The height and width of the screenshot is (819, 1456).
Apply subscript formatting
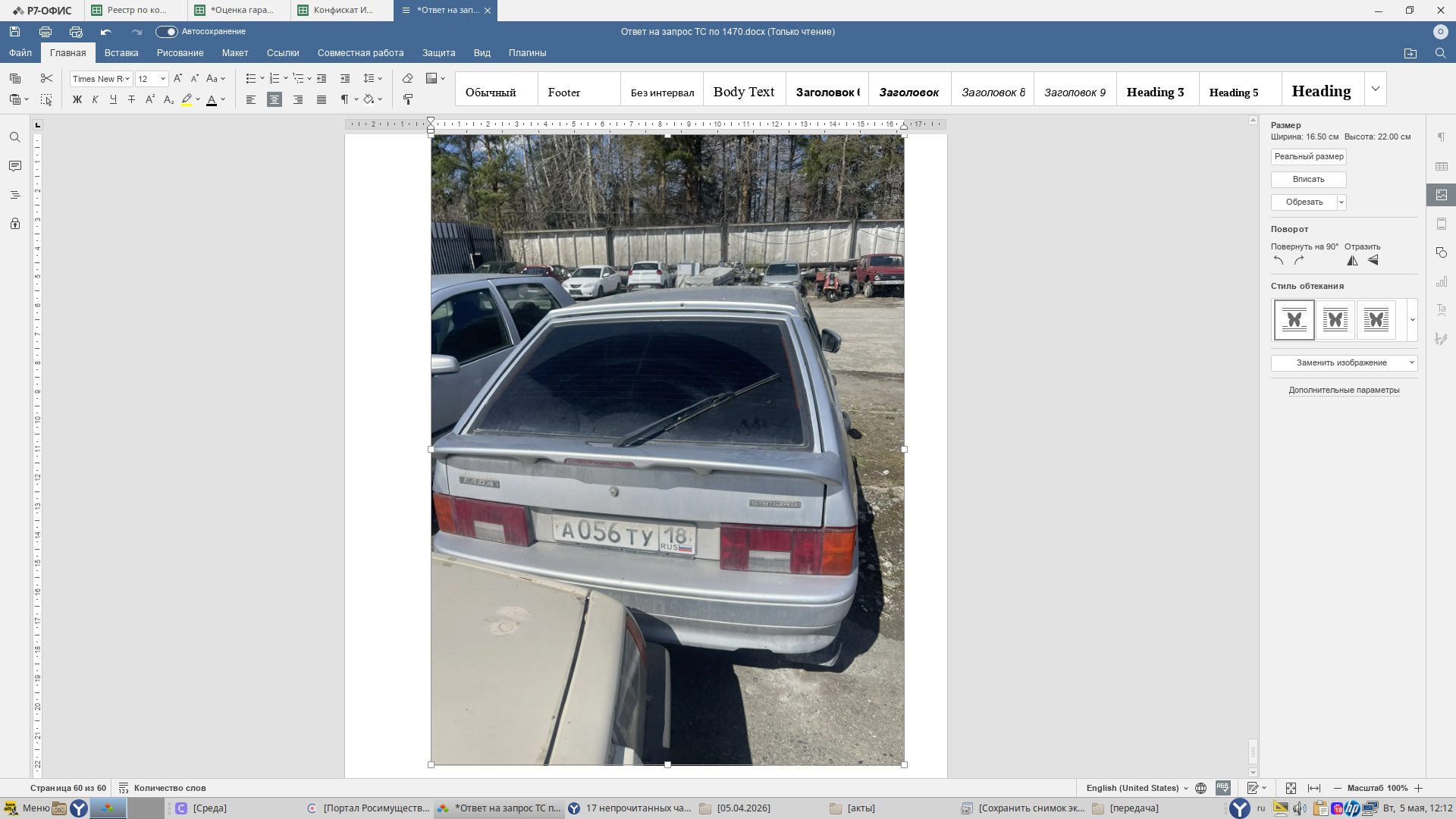168,99
